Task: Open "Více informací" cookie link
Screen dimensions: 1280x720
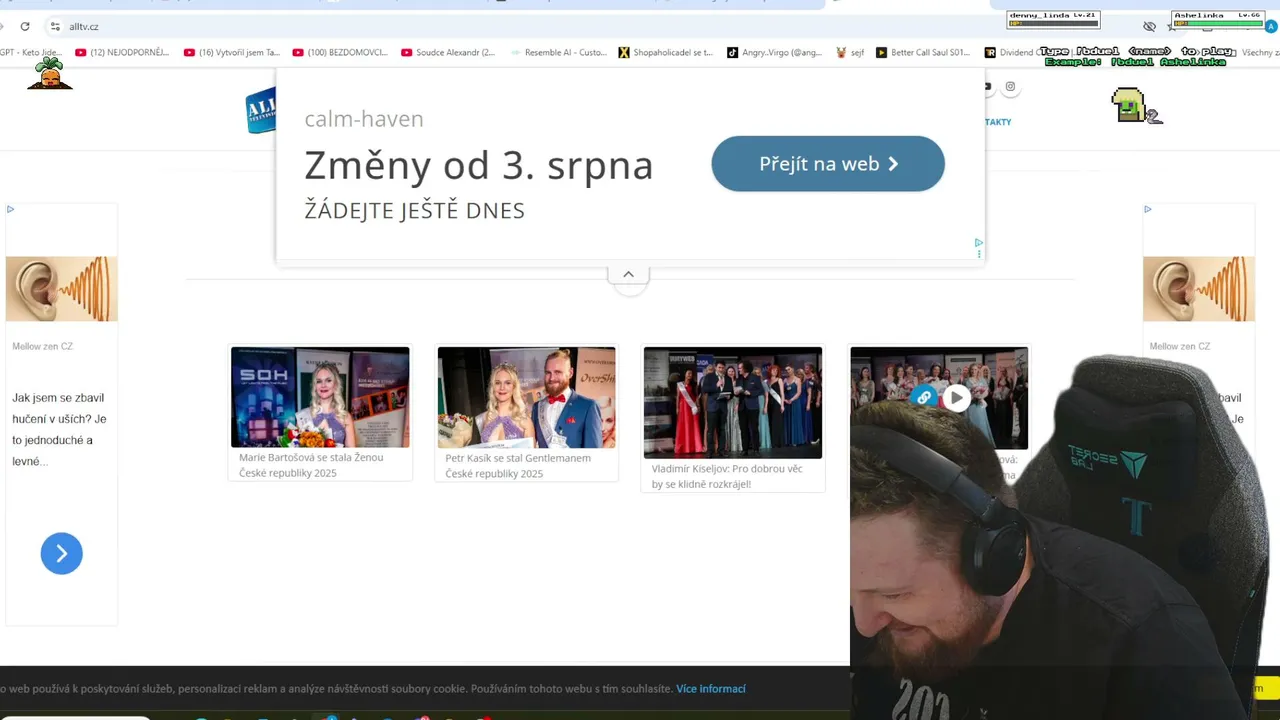Action: [x=711, y=689]
